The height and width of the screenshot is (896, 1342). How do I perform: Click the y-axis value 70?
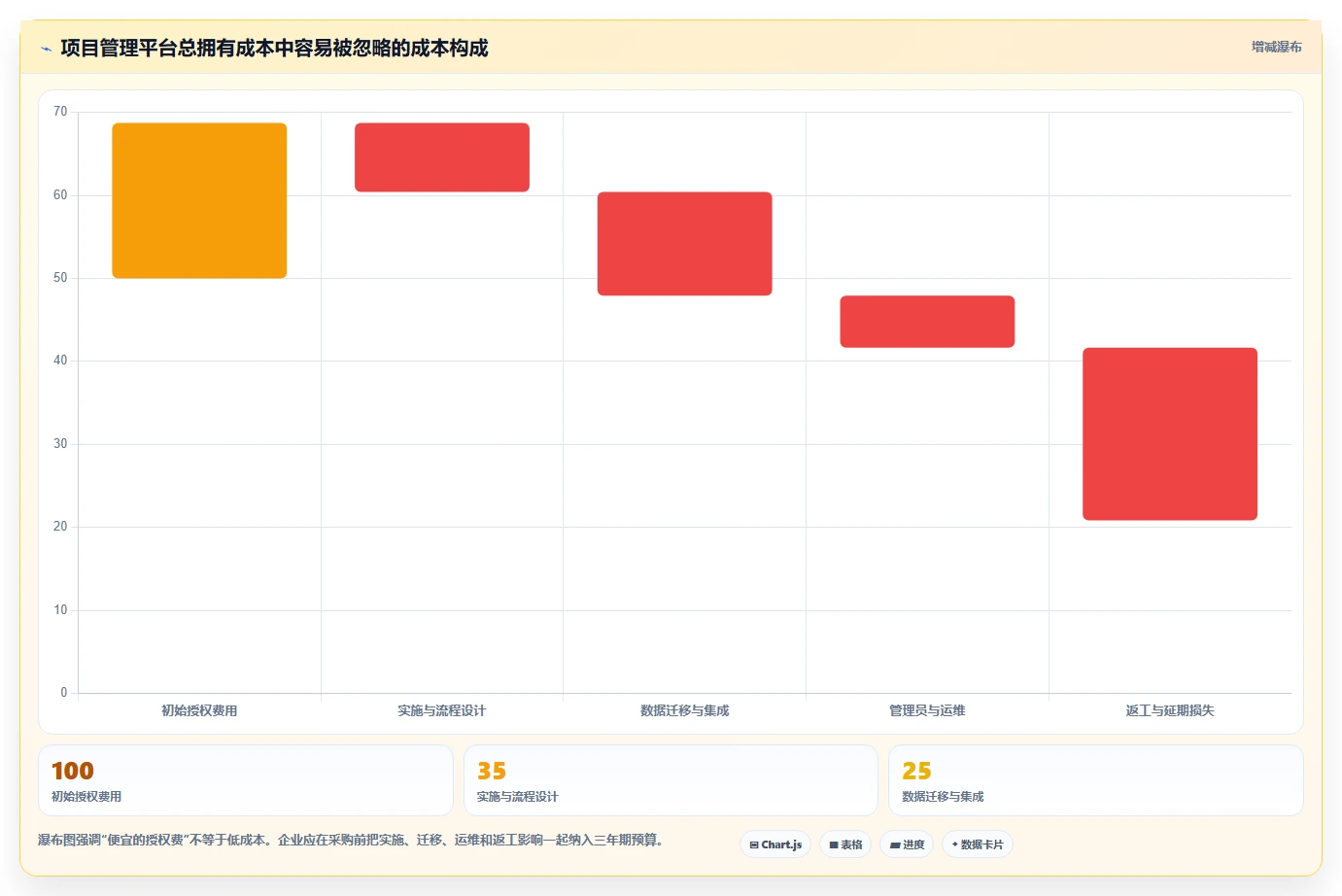pos(60,112)
